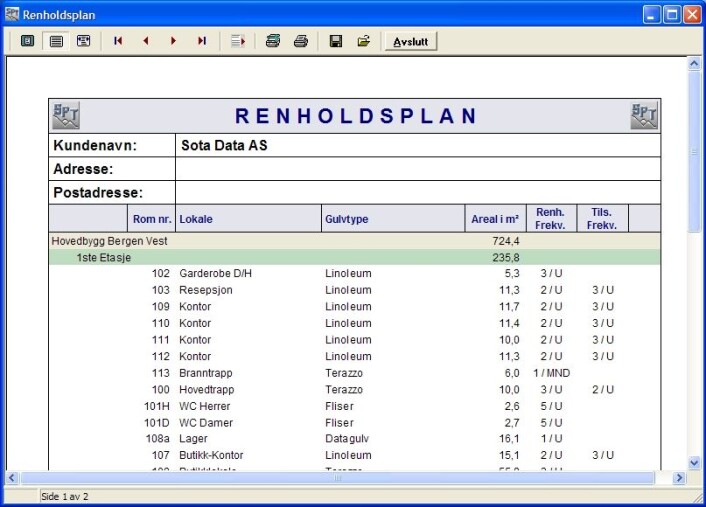The image size is (706, 507).
Task: Click the area value 15,1
Action: 509,455
